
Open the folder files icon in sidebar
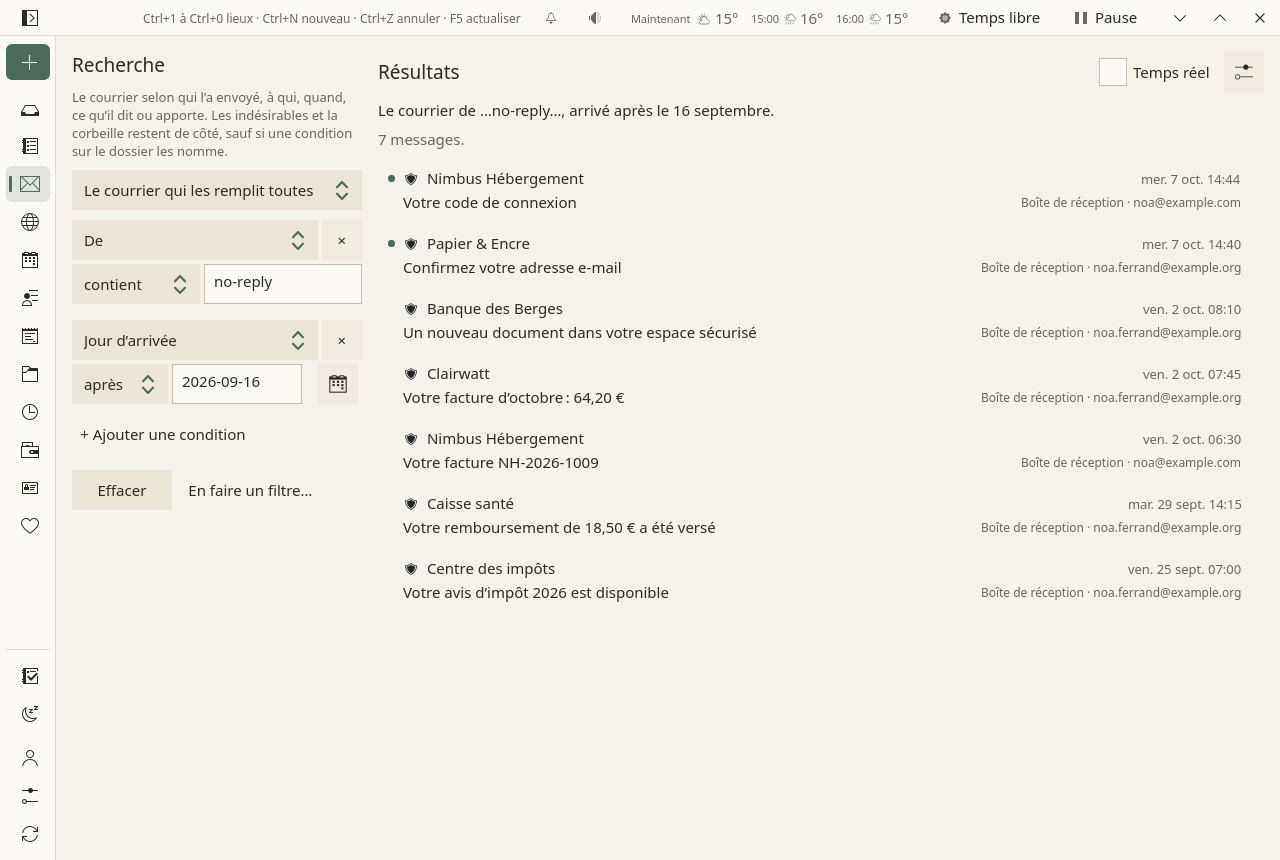[x=30, y=374]
